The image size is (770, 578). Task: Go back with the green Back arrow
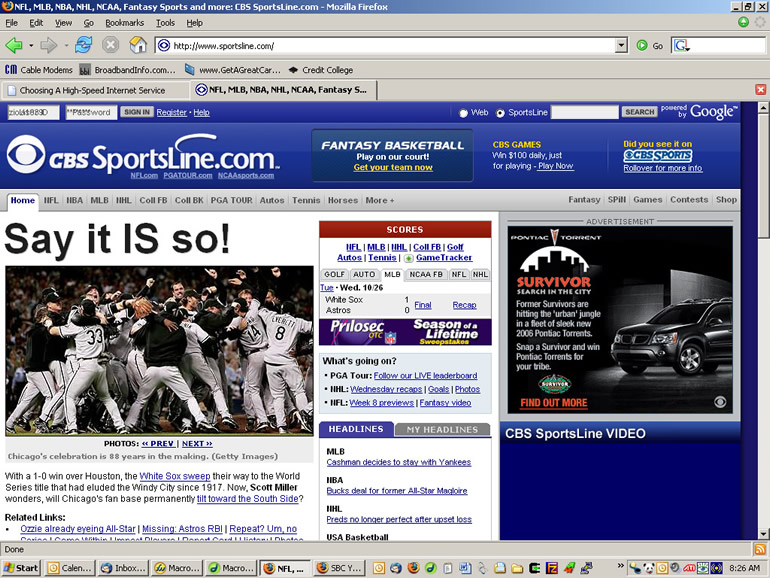tap(14, 46)
